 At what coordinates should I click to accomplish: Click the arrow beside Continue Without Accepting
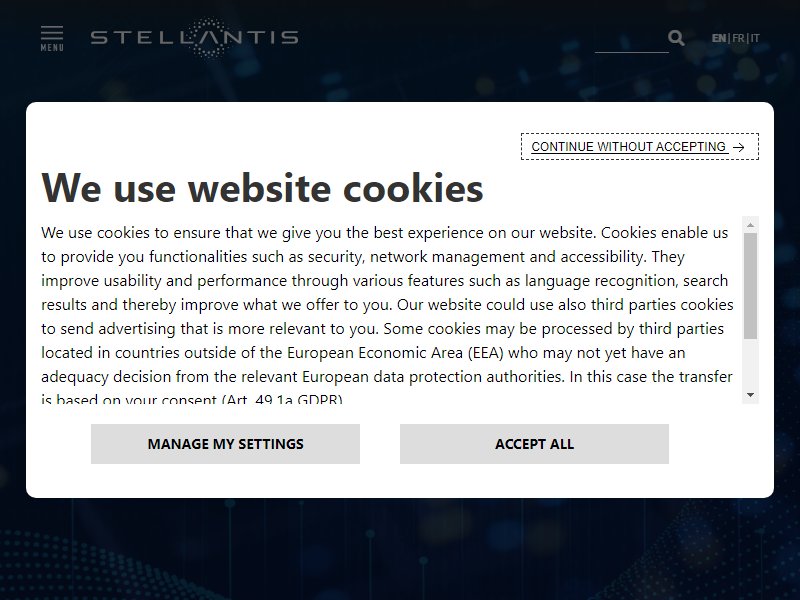point(738,147)
